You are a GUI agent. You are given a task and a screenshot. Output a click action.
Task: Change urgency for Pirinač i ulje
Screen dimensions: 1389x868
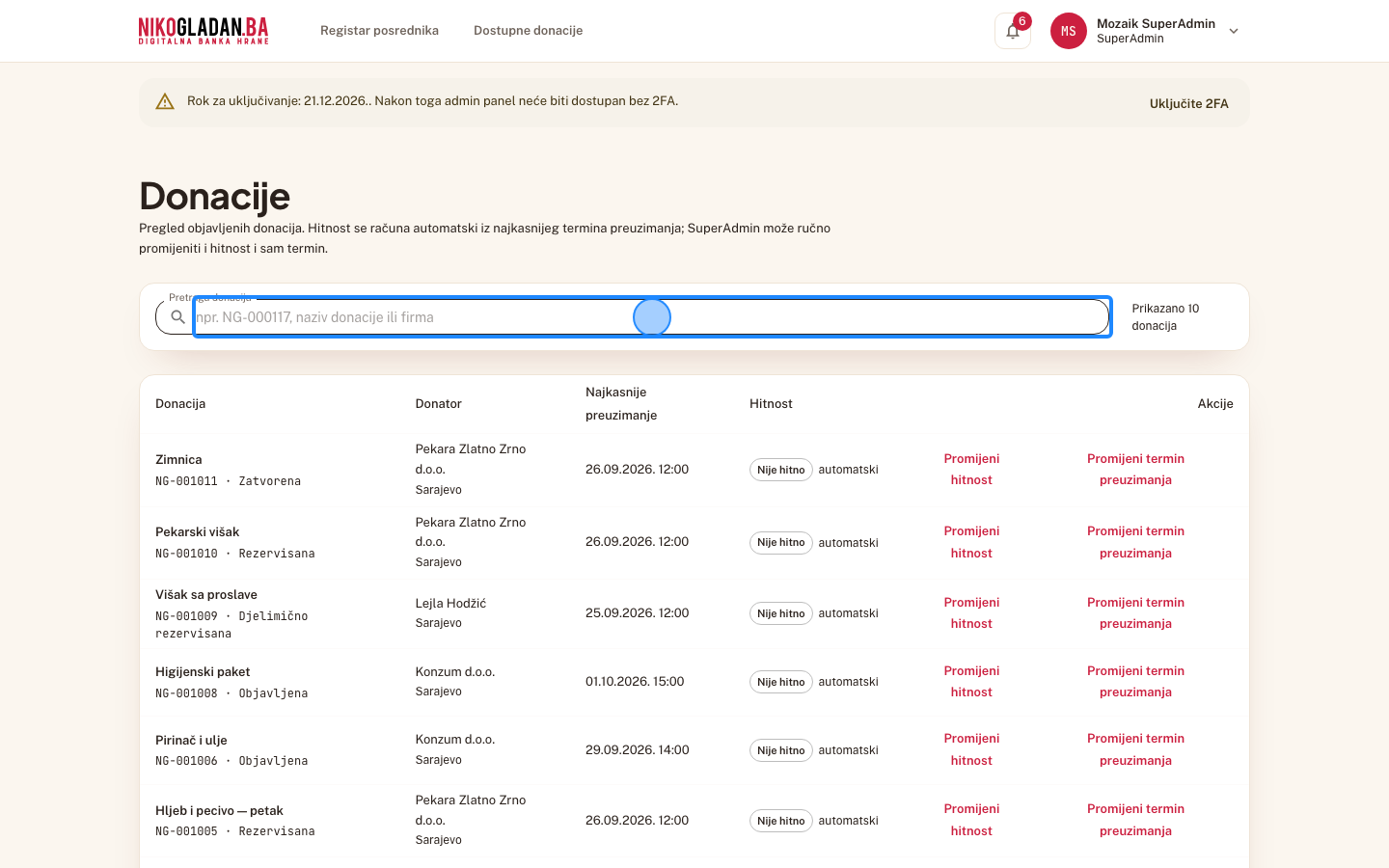point(971,749)
